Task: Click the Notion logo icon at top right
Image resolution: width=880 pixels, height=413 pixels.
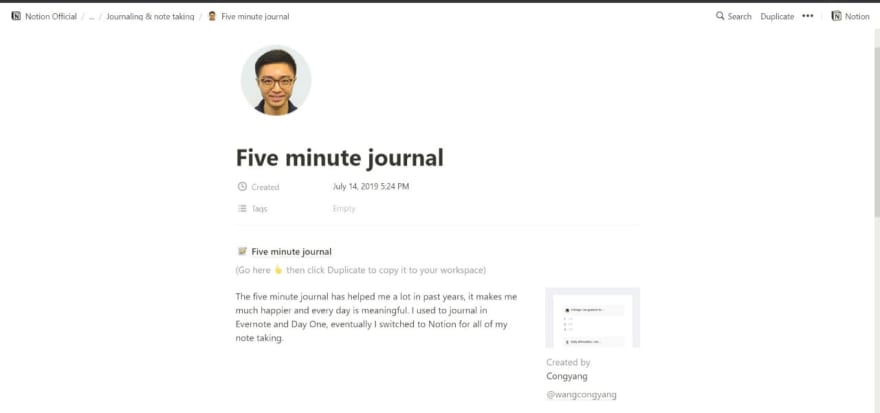Action: pos(836,16)
